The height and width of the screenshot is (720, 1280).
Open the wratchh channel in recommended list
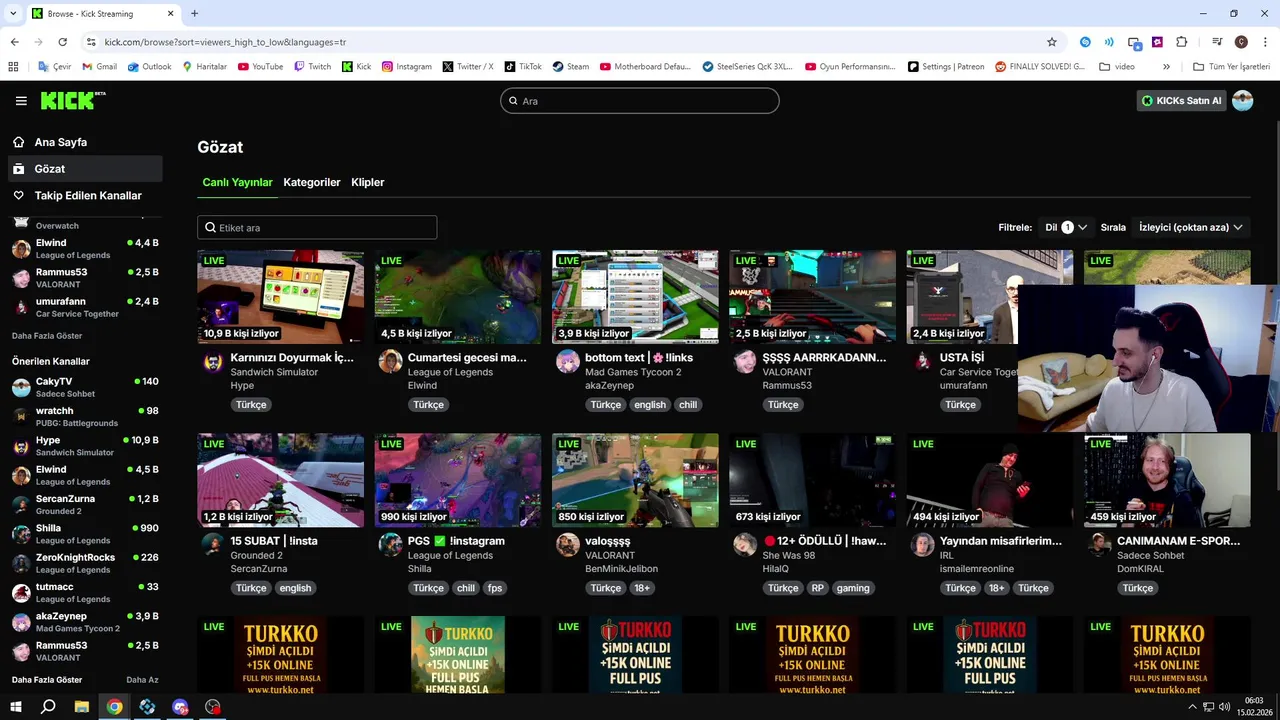pyautogui.click(x=85, y=416)
